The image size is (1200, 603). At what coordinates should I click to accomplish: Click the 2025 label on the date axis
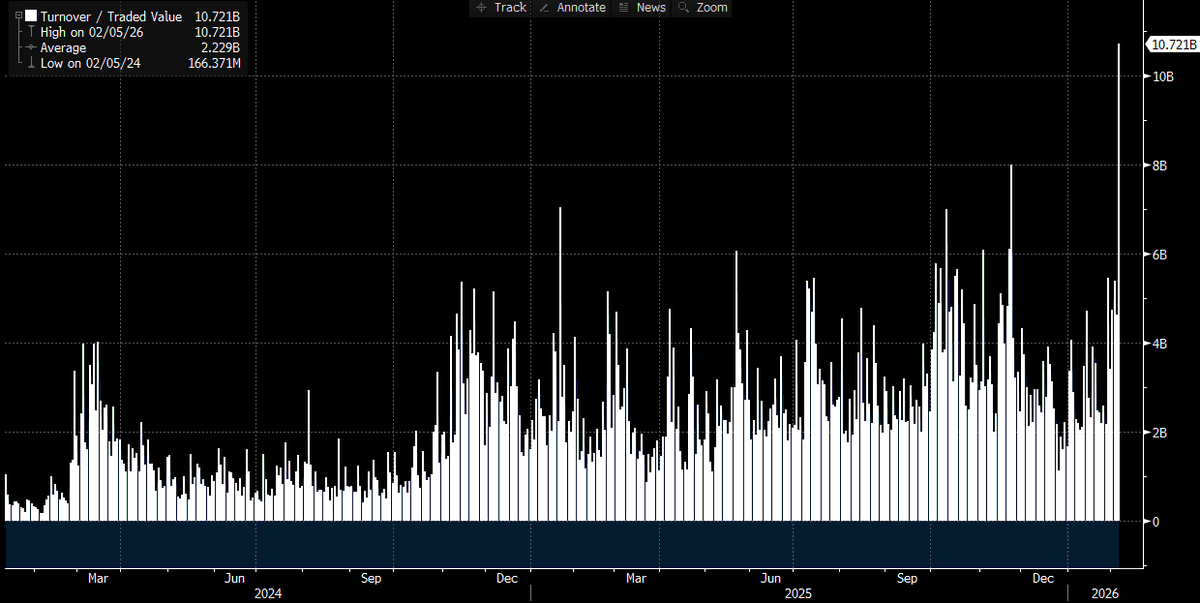click(800, 593)
